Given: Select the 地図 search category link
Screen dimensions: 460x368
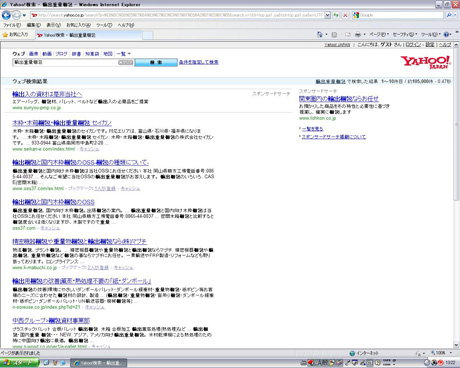Looking at the screenshot, I should 108,54.
